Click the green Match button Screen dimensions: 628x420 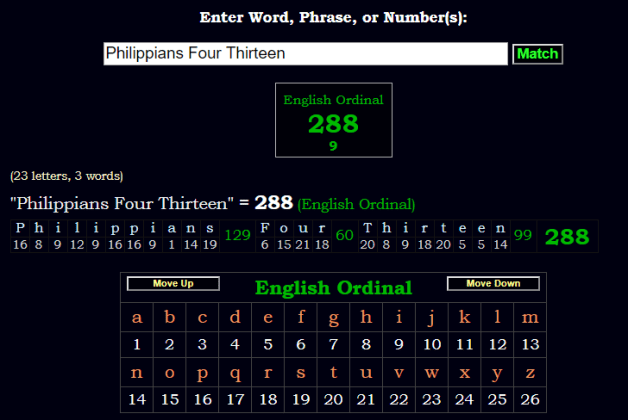537,54
